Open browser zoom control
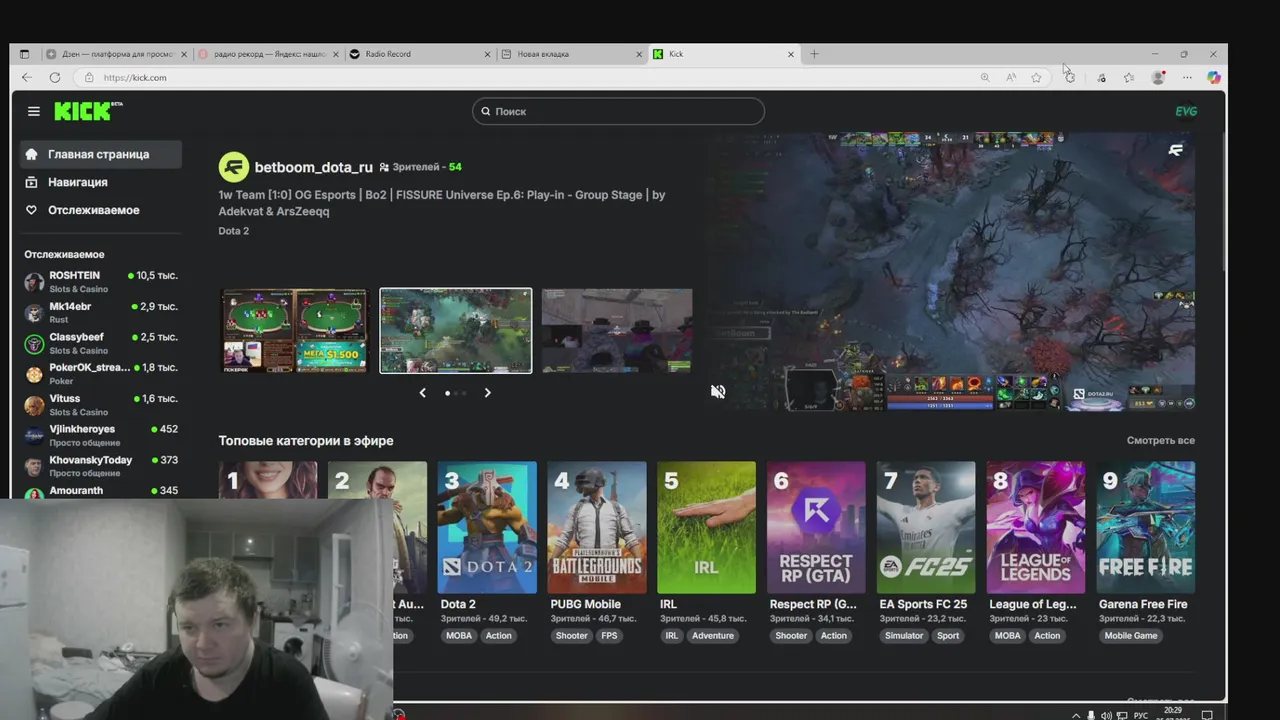This screenshot has height=720, width=1280. [x=985, y=77]
